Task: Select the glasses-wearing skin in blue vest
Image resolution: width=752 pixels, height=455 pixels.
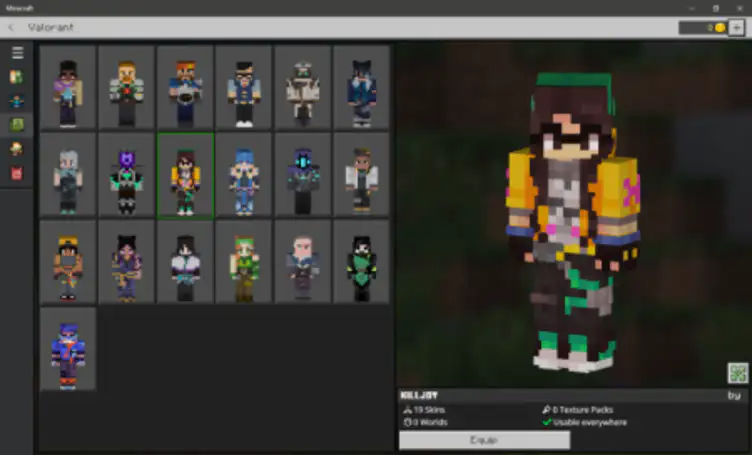Action: pos(244,88)
